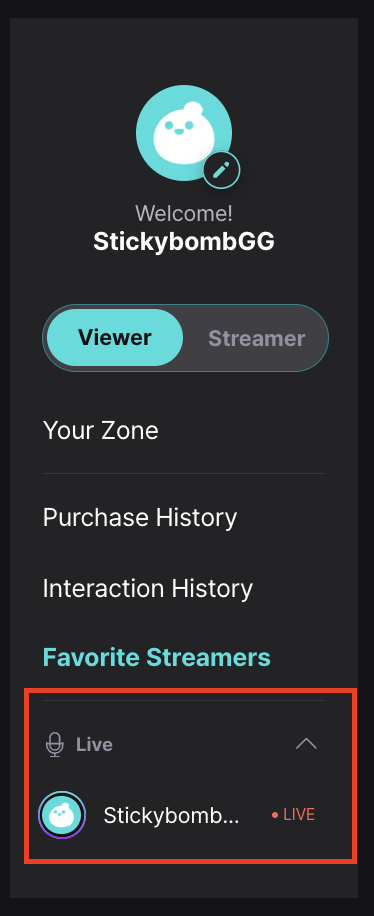Collapse the Live section with the chevron
Screen dimensions: 374x916
click(x=306, y=744)
